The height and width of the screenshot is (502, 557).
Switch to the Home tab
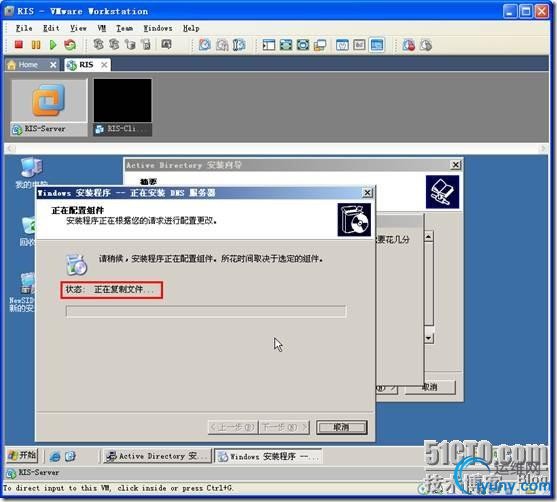pyautogui.click(x=28, y=65)
